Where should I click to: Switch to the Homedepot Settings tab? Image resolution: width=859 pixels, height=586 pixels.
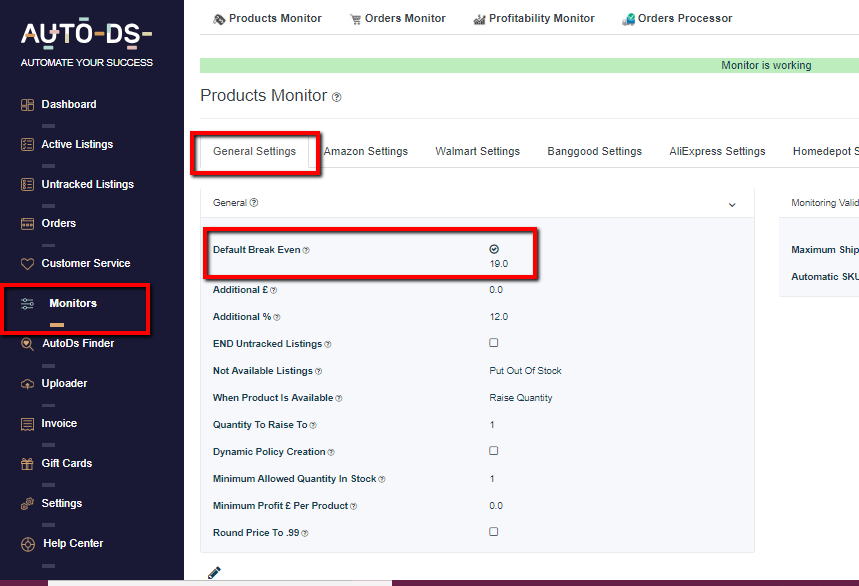coord(825,152)
